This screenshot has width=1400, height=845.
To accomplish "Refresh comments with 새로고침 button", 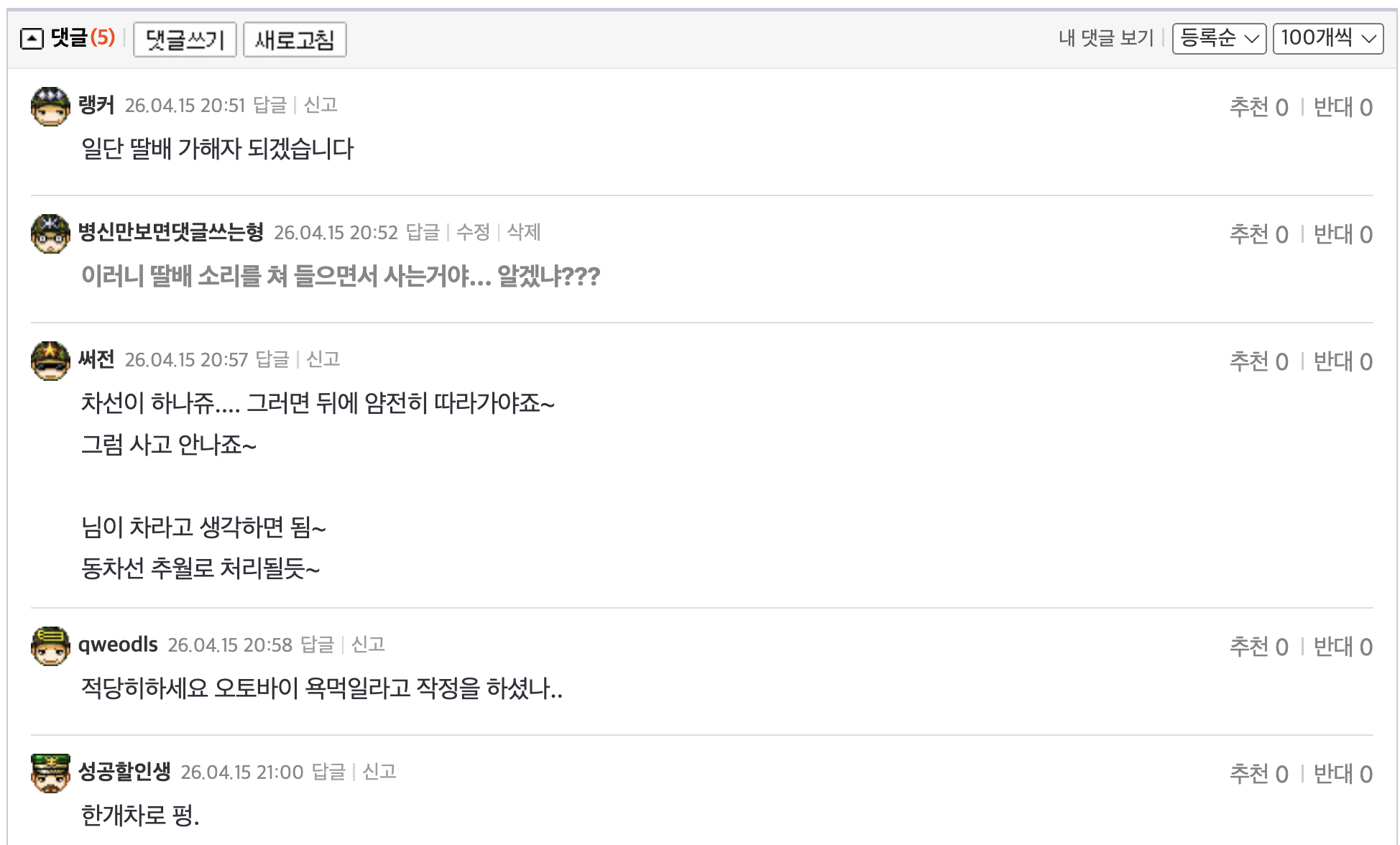I will (x=295, y=40).
